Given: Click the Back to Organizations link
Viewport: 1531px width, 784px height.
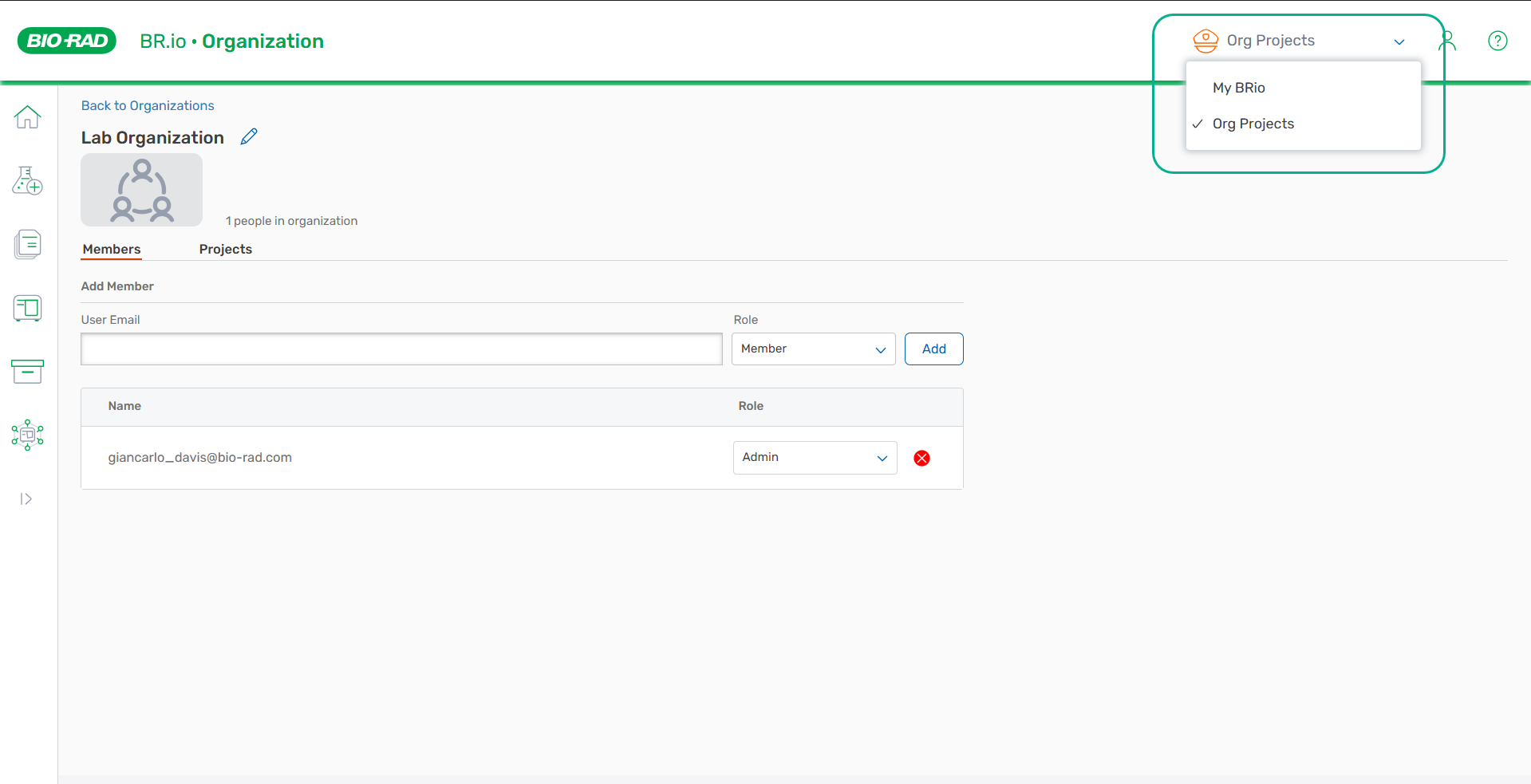Looking at the screenshot, I should tap(148, 105).
